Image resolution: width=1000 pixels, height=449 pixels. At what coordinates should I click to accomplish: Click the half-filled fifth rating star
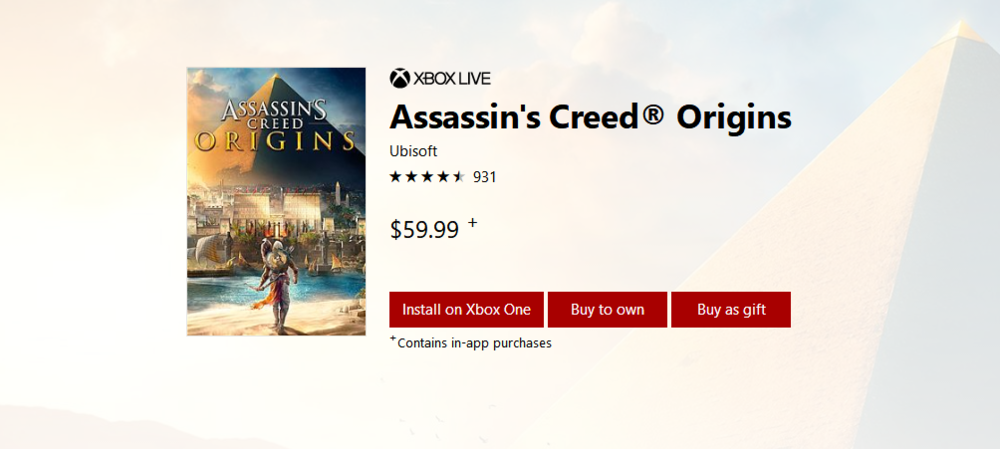[458, 177]
